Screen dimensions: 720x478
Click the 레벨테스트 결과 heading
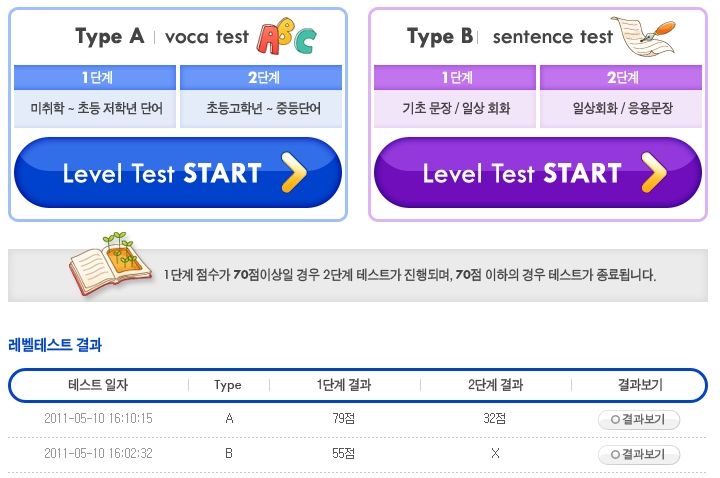coord(55,345)
